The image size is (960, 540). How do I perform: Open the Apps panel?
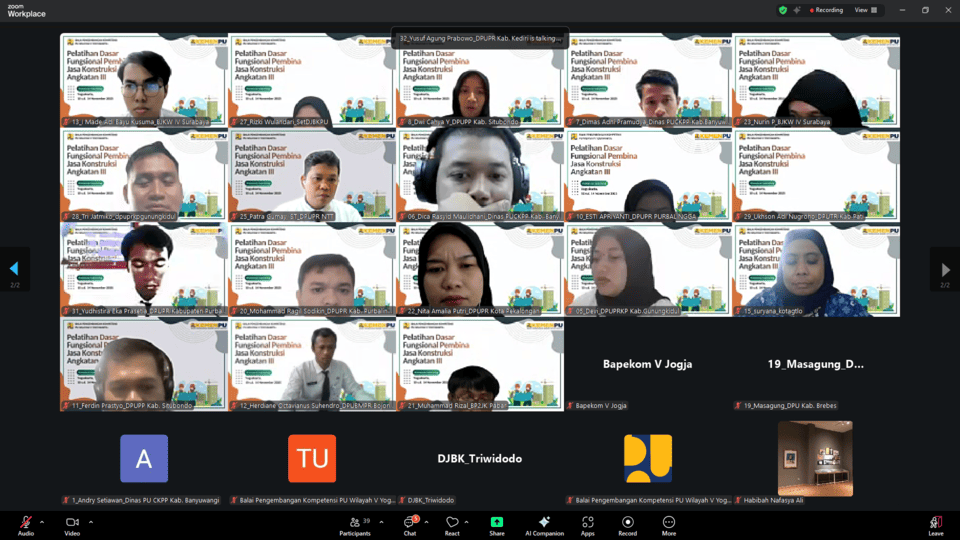588,523
